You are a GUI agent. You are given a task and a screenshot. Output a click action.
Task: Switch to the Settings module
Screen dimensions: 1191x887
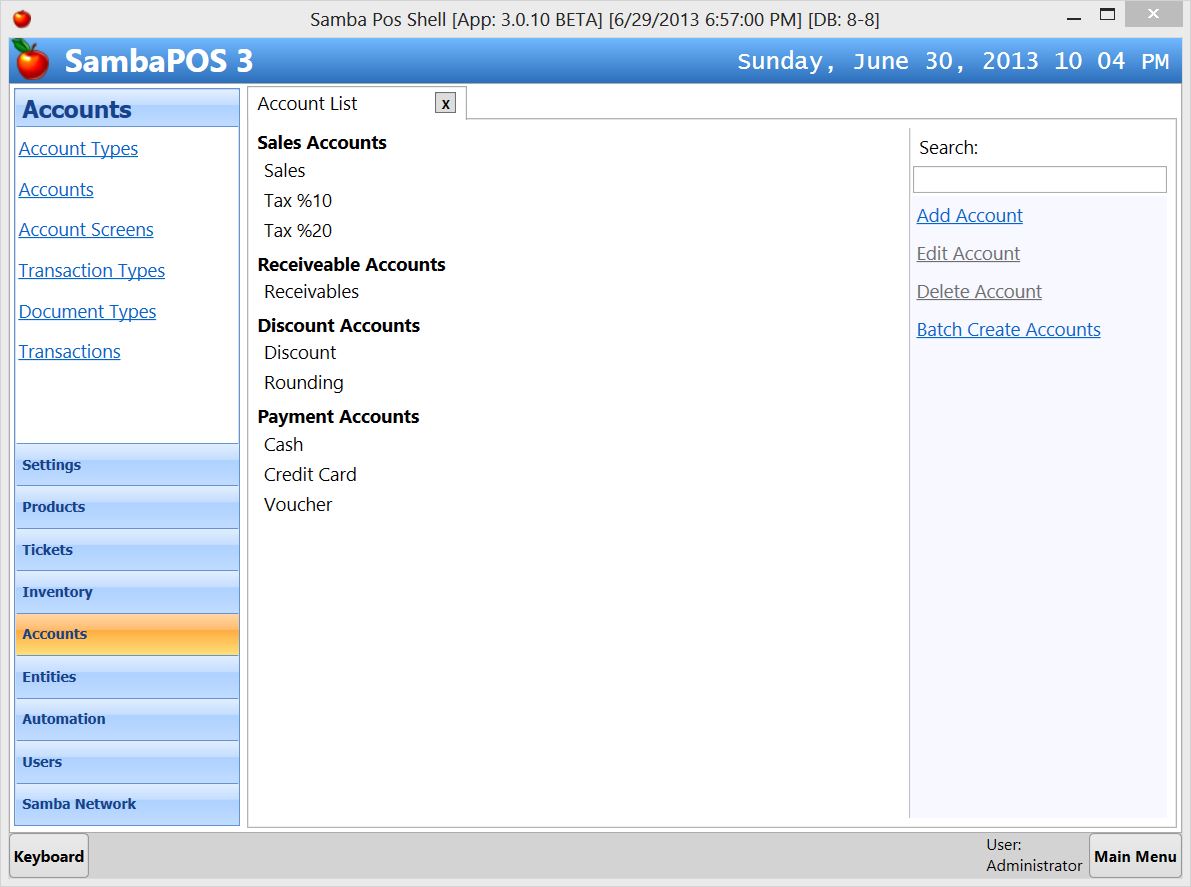click(x=127, y=464)
